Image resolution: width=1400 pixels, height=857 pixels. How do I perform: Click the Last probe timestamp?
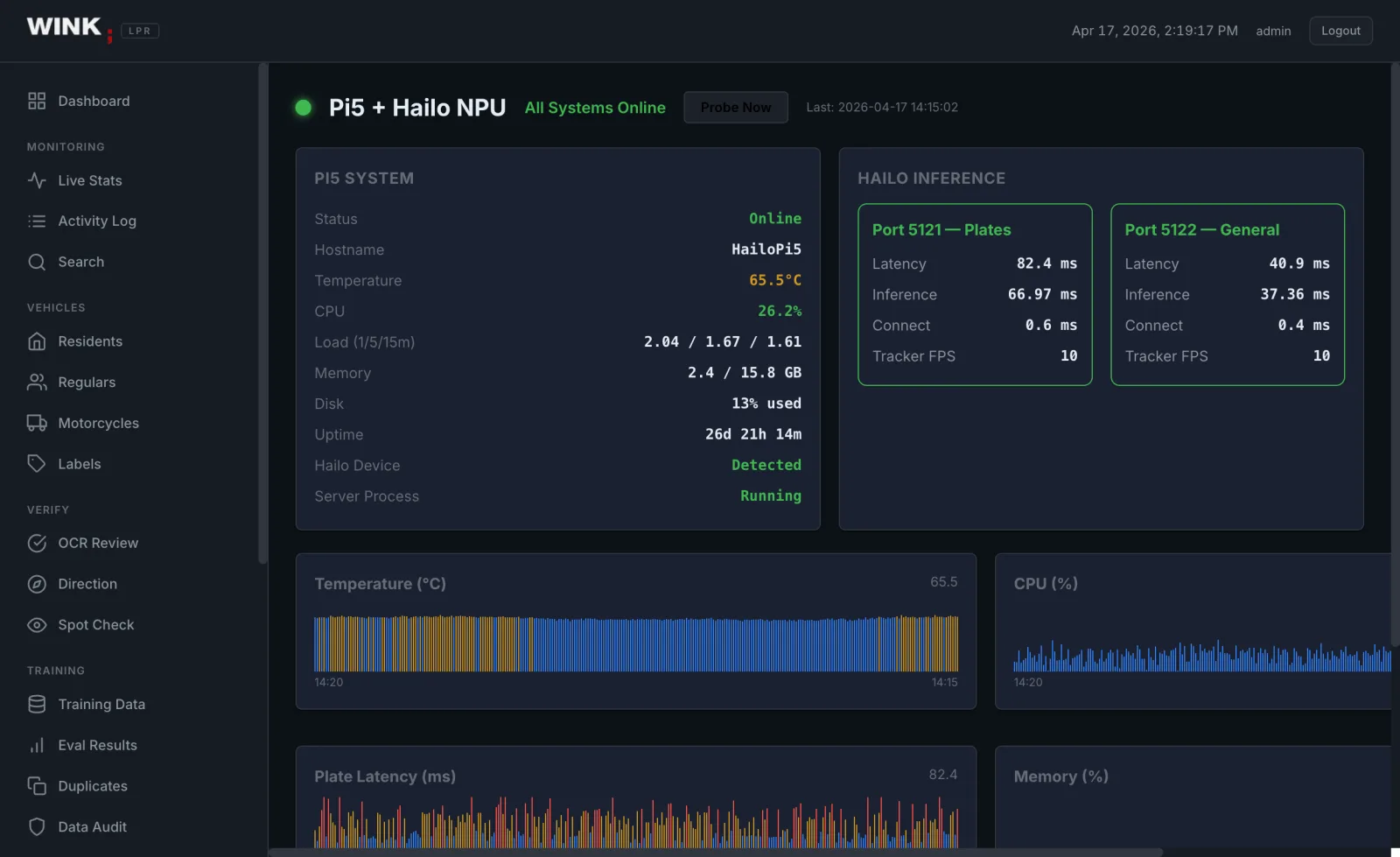point(882,107)
